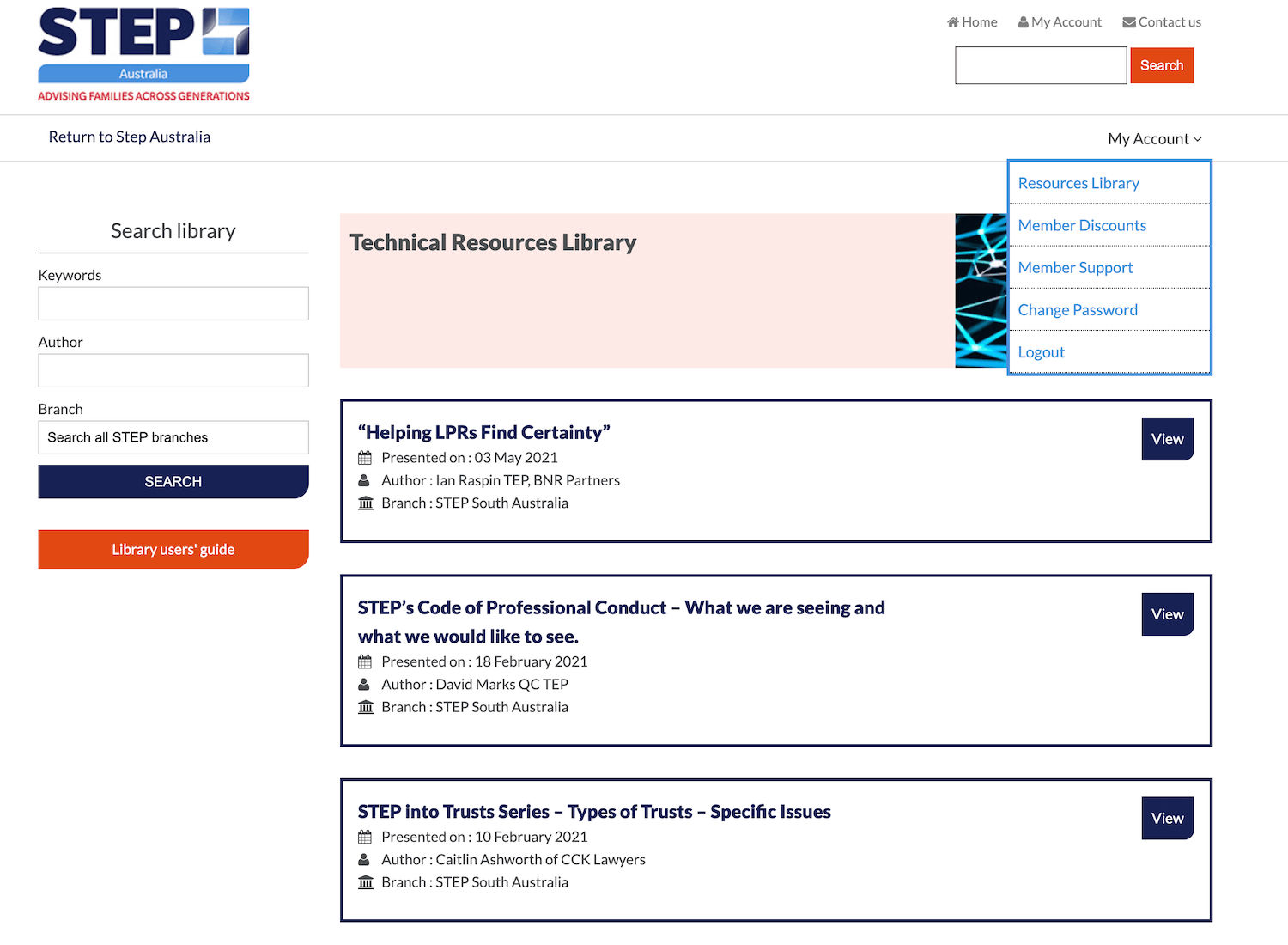Click text "Author : Caitlin Ashworth of CCK Lawyers"
The height and width of the screenshot is (945, 1288).
[x=513, y=860]
